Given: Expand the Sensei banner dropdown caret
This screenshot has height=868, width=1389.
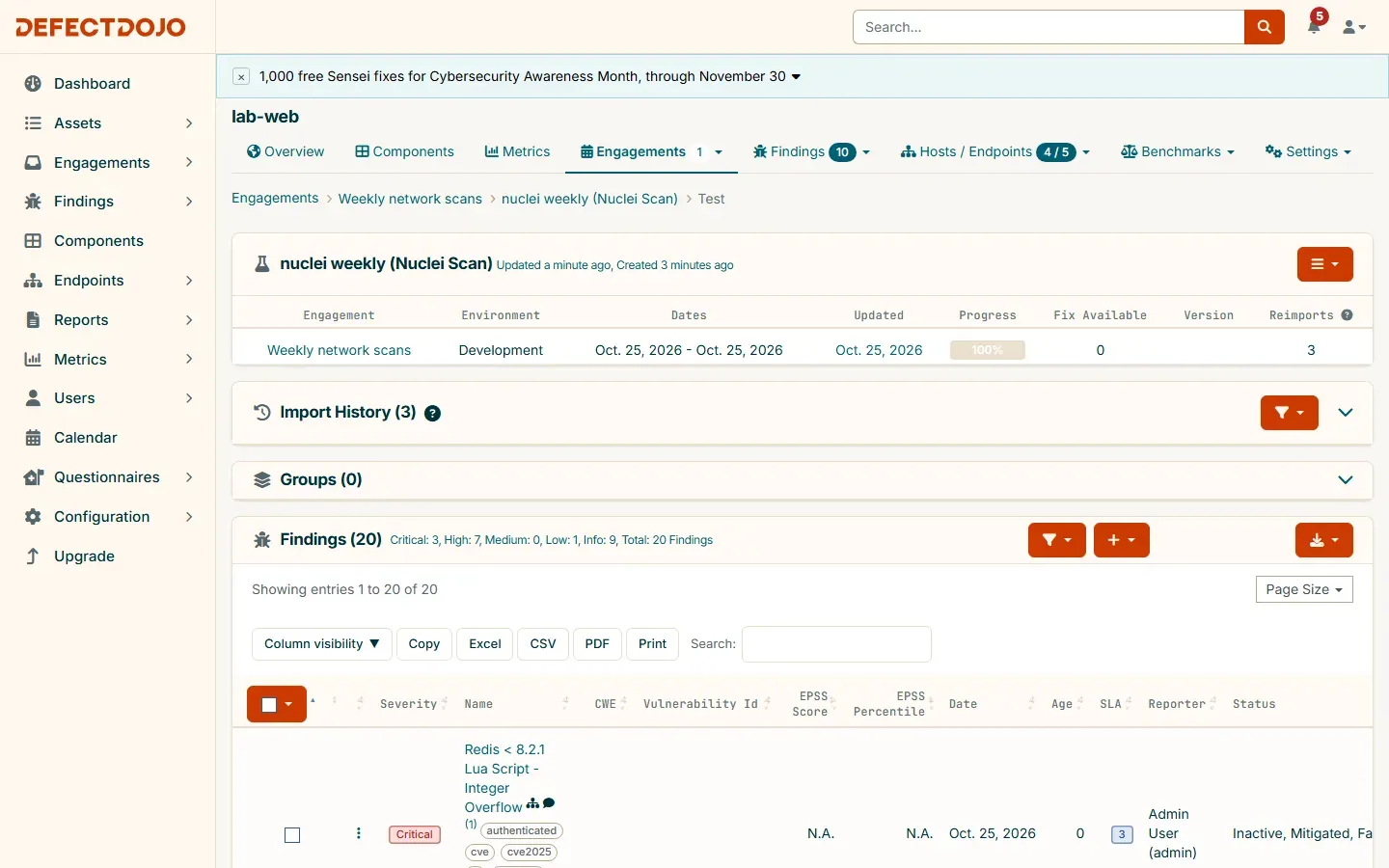Looking at the screenshot, I should click(x=796, y=77).
